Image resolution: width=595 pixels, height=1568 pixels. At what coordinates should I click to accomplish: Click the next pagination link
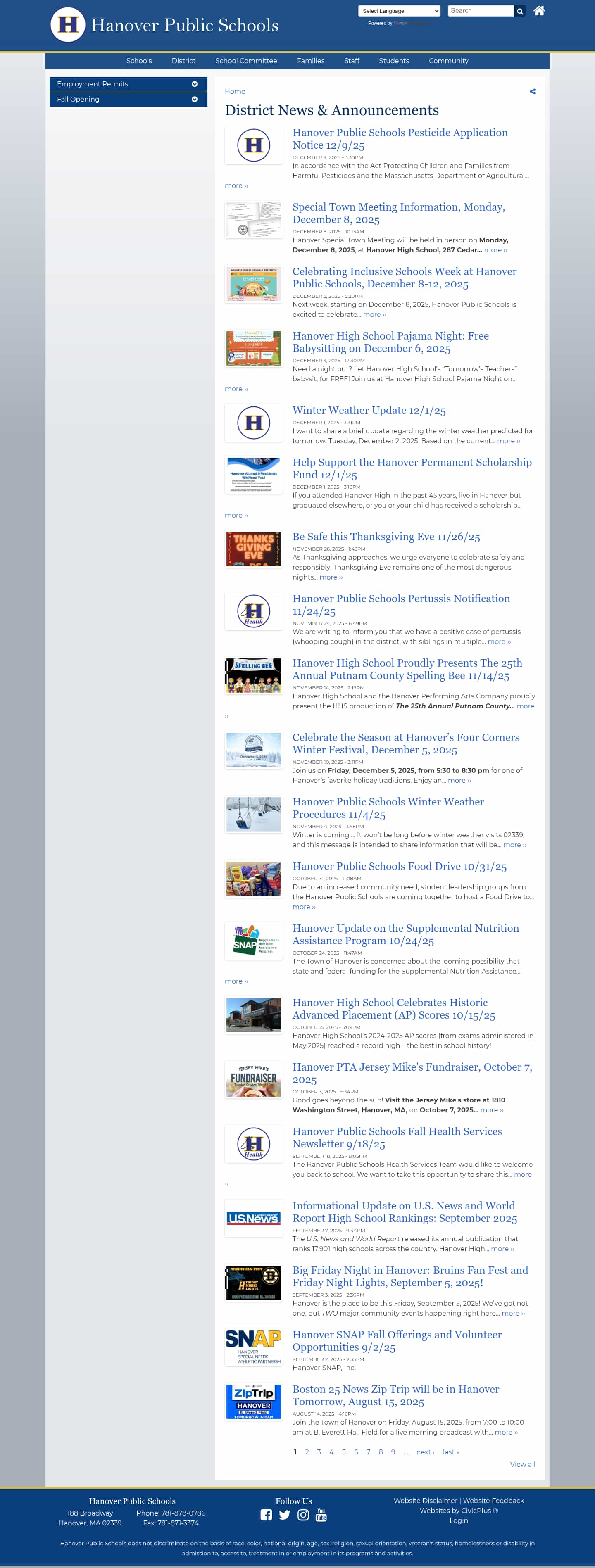click(425, 1452)
